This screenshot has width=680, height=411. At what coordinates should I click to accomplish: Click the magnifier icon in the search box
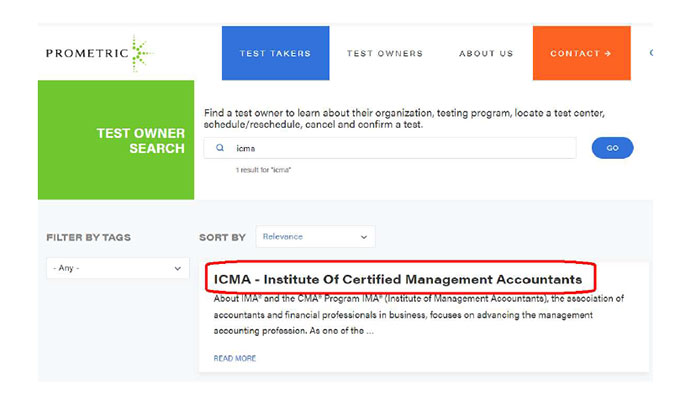pyautogui.click(x=219, y=148)
